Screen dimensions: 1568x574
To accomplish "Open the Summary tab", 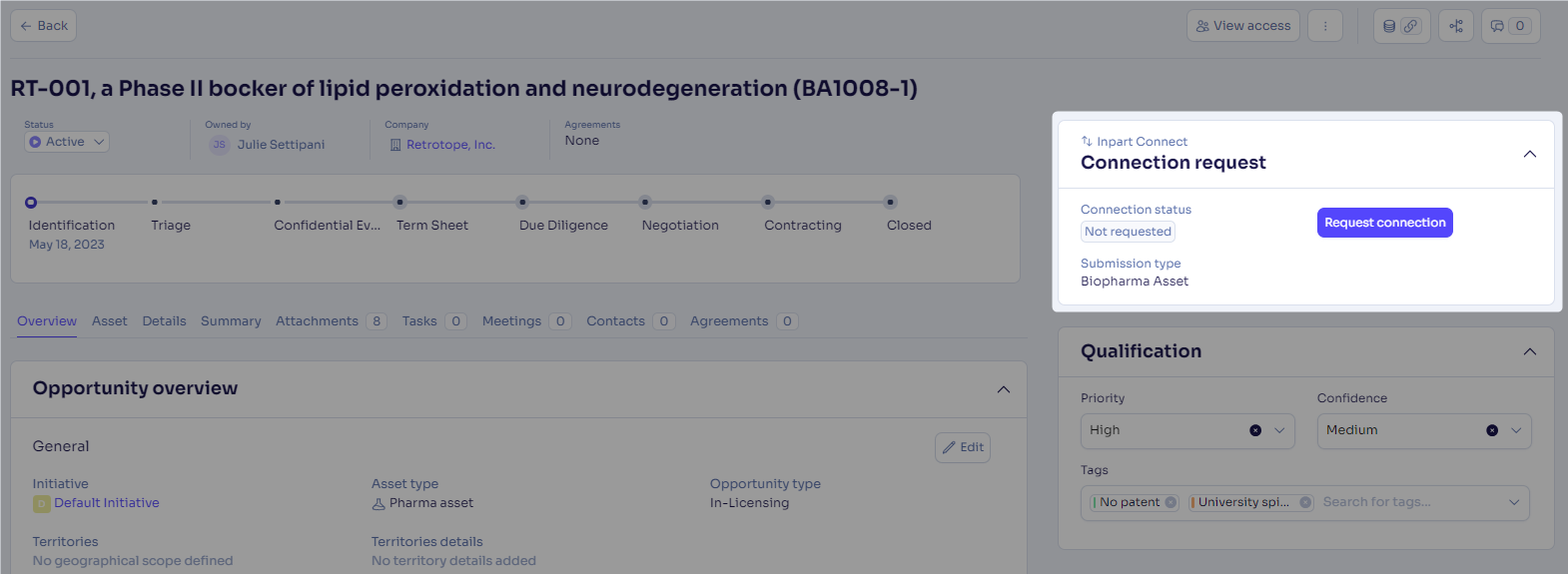I will (231, 321).
